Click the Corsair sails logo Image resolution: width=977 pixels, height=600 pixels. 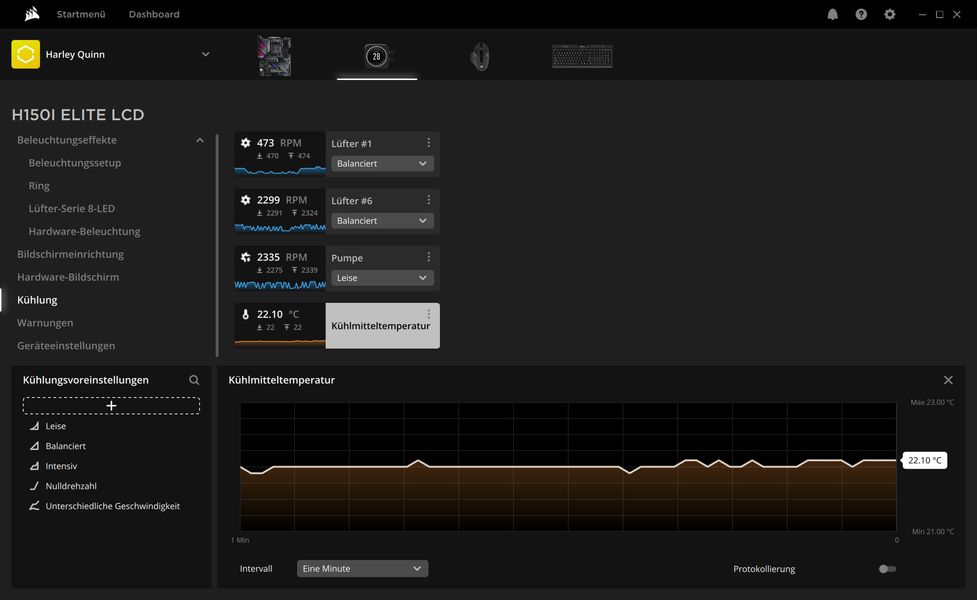tap(32, 14)
